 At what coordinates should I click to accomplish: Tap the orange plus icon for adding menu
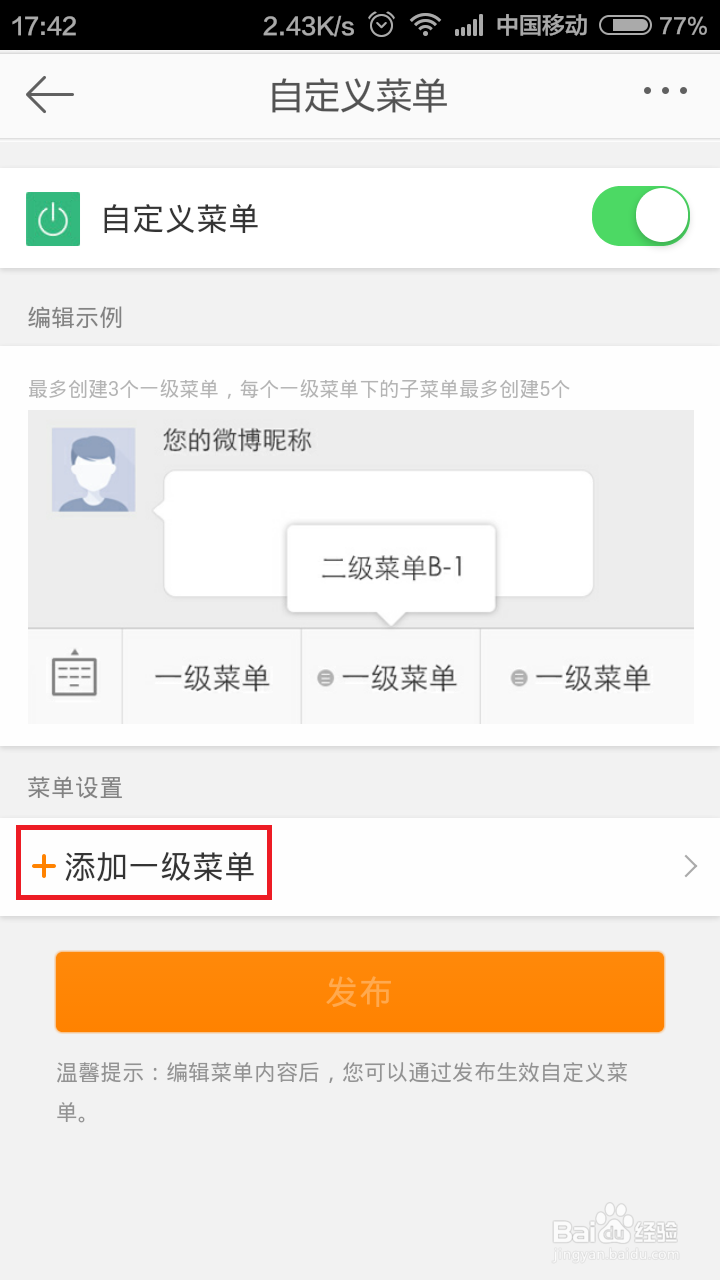pos(44,866)
